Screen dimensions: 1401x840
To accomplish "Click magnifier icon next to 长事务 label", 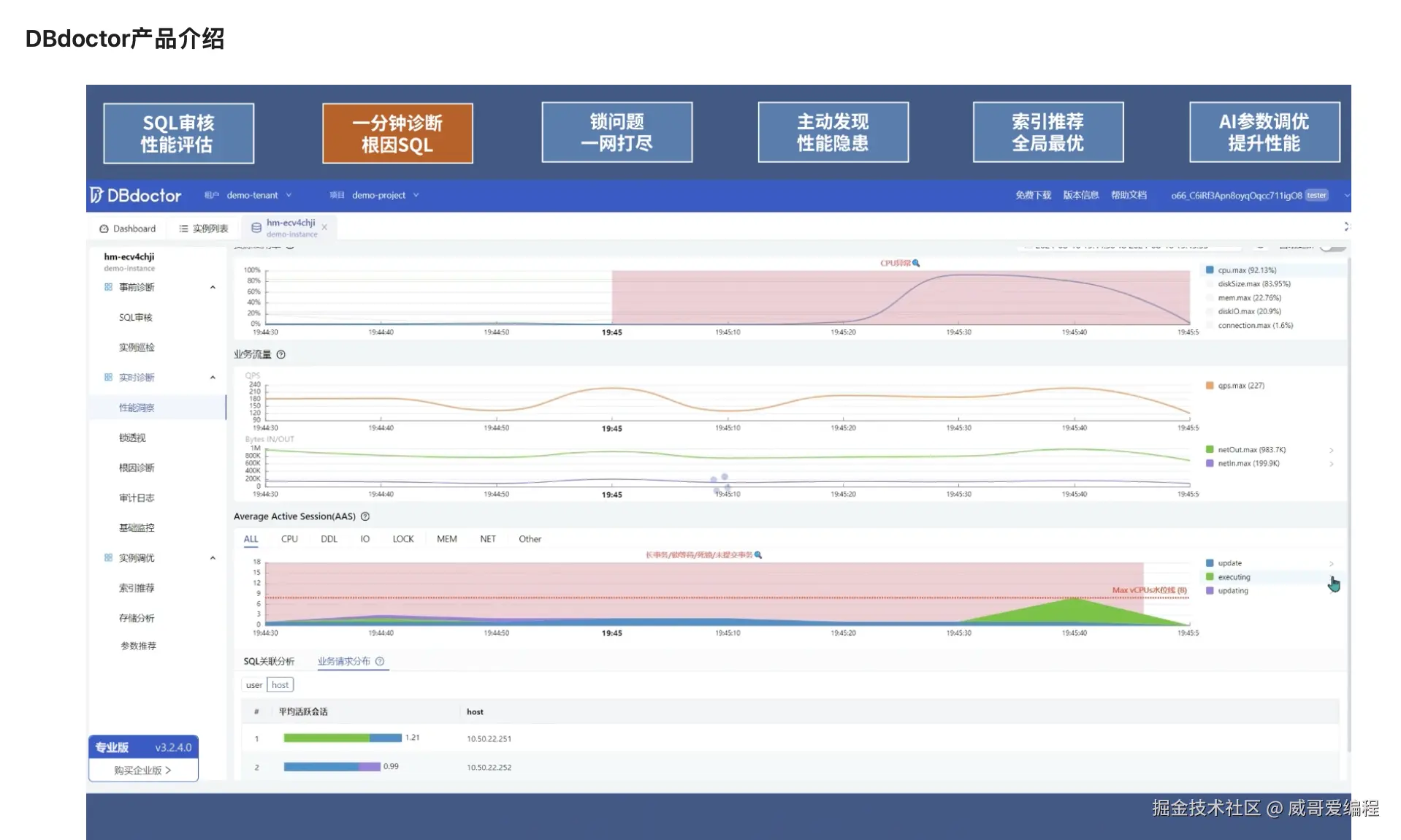I will (758, 555).
